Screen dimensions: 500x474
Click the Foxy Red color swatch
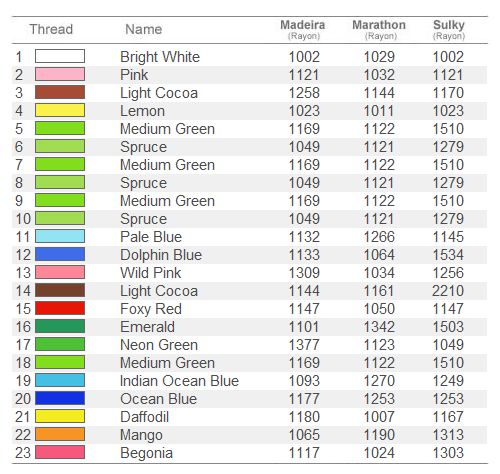point(60,308)
